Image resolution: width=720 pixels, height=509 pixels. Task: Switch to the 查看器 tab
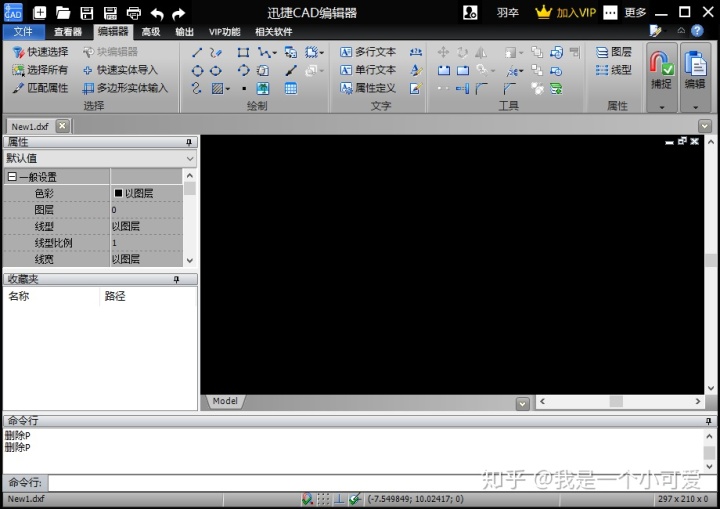point(68,32)
